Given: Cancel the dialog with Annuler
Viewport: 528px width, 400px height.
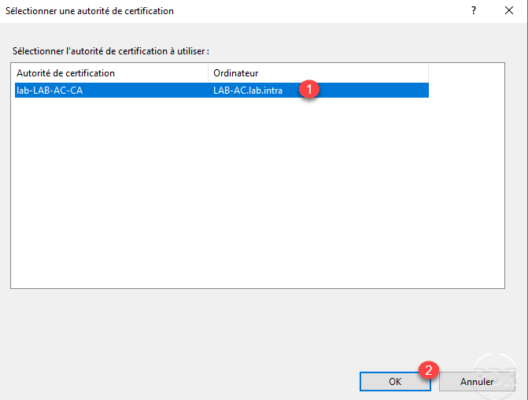Looking at the screenshot, I should click(x=477, y=381).
